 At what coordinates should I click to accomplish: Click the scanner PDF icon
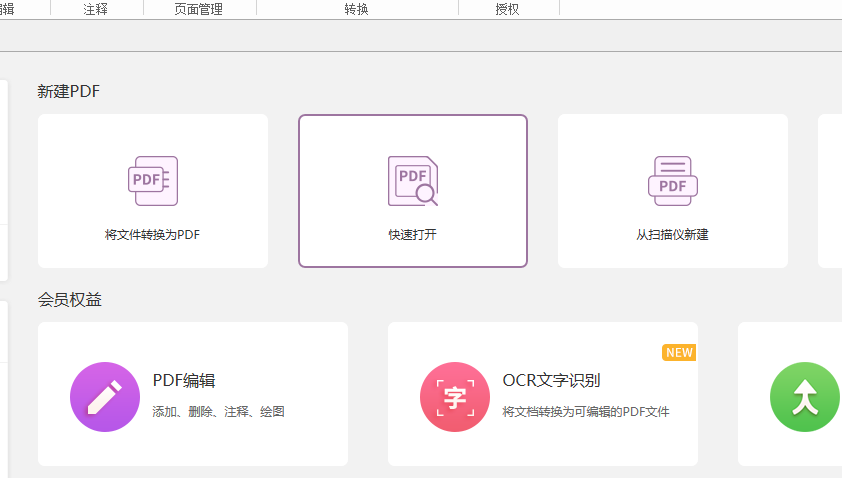[x=673, y=181]
